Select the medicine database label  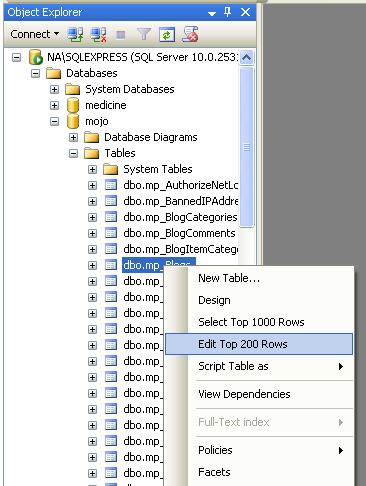[x=106, y=105]
